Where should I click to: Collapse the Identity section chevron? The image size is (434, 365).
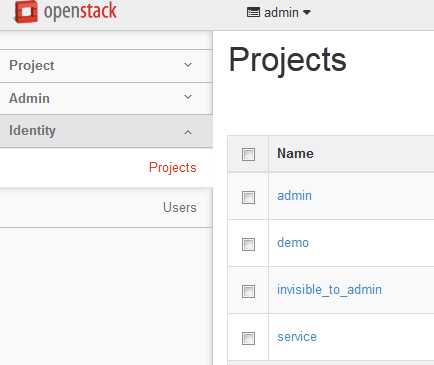click(x=188, y=132)
